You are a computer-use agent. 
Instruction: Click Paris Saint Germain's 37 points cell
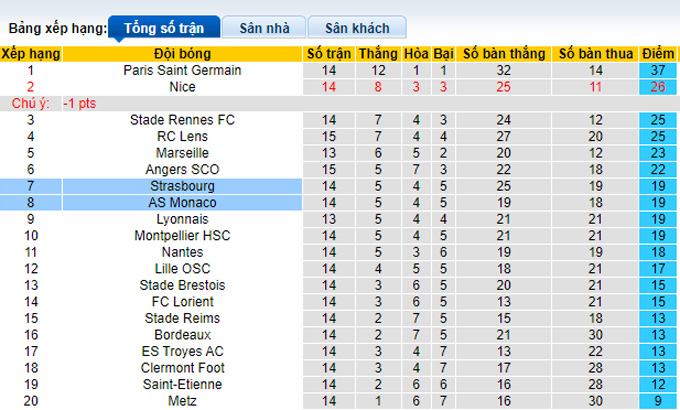click(658, 70)
